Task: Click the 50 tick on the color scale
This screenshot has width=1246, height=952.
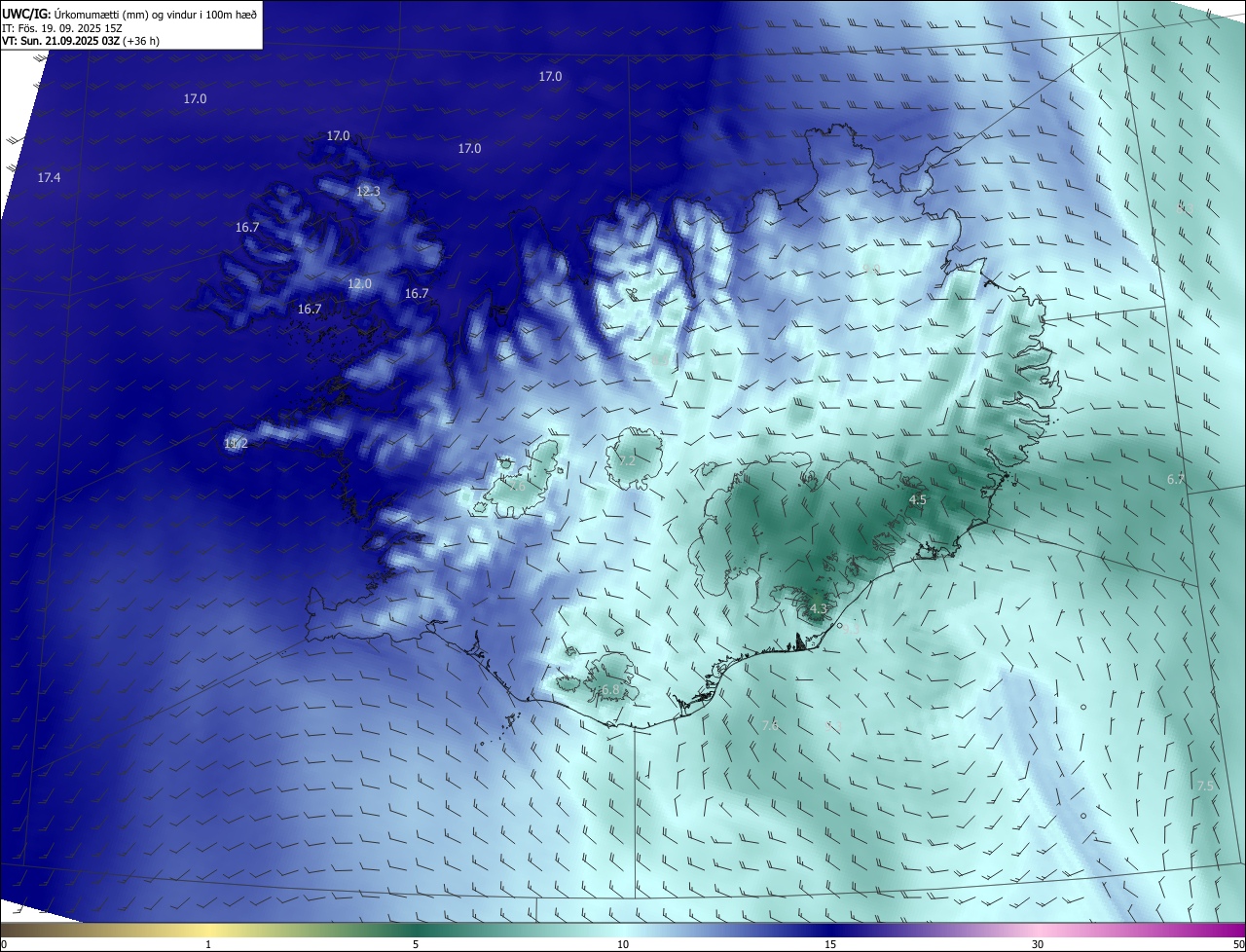Action: pos(1238,944)
